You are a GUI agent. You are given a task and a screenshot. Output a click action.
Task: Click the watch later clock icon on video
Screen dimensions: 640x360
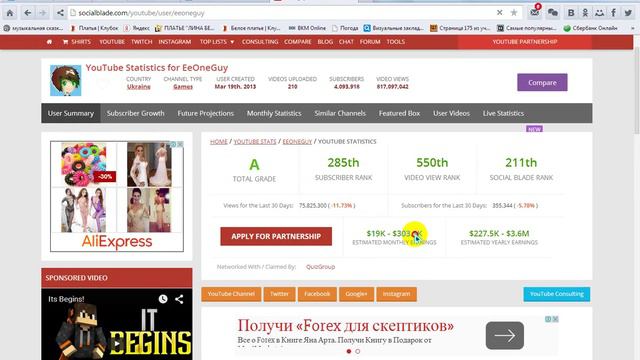pos(163,299)
